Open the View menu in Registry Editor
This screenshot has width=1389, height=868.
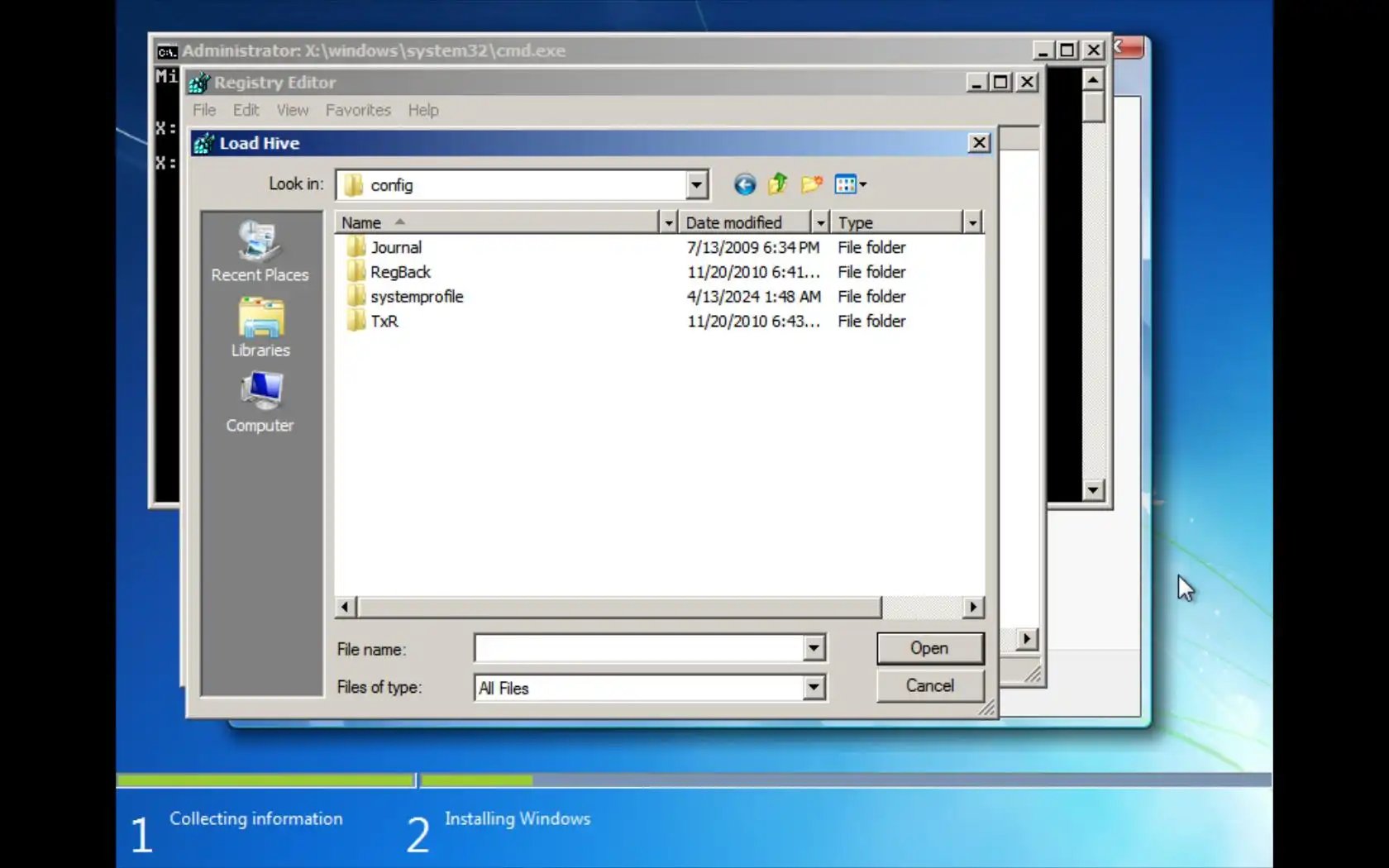293,110
